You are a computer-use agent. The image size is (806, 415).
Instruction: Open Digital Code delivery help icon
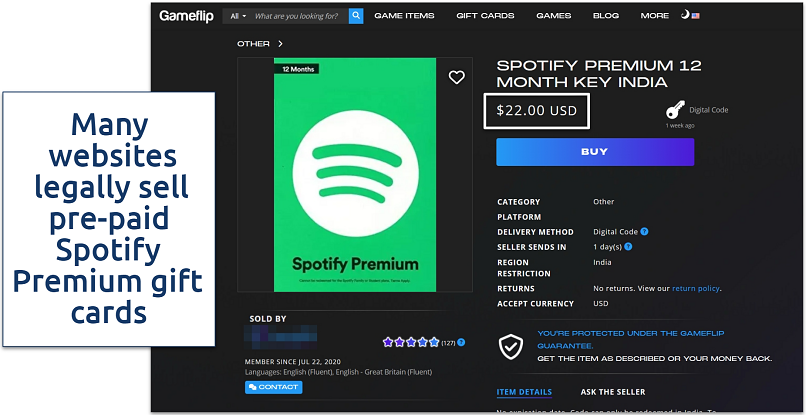pos(645,232)
